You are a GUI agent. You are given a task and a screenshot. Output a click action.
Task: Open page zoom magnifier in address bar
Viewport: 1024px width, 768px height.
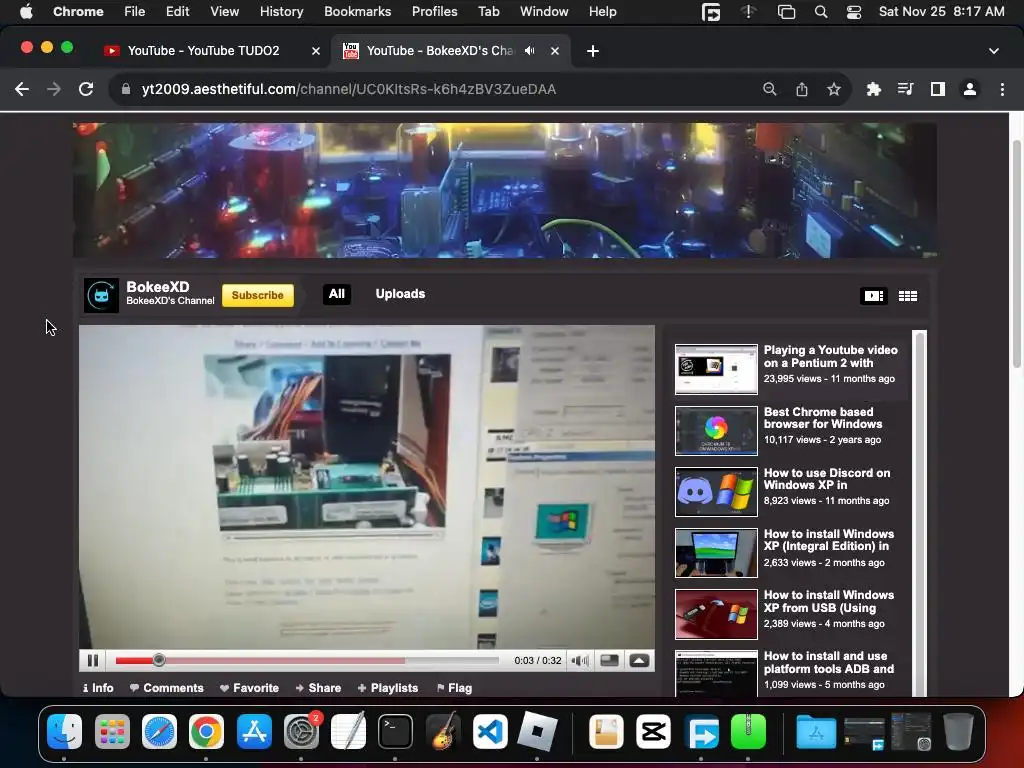(769, 89)
